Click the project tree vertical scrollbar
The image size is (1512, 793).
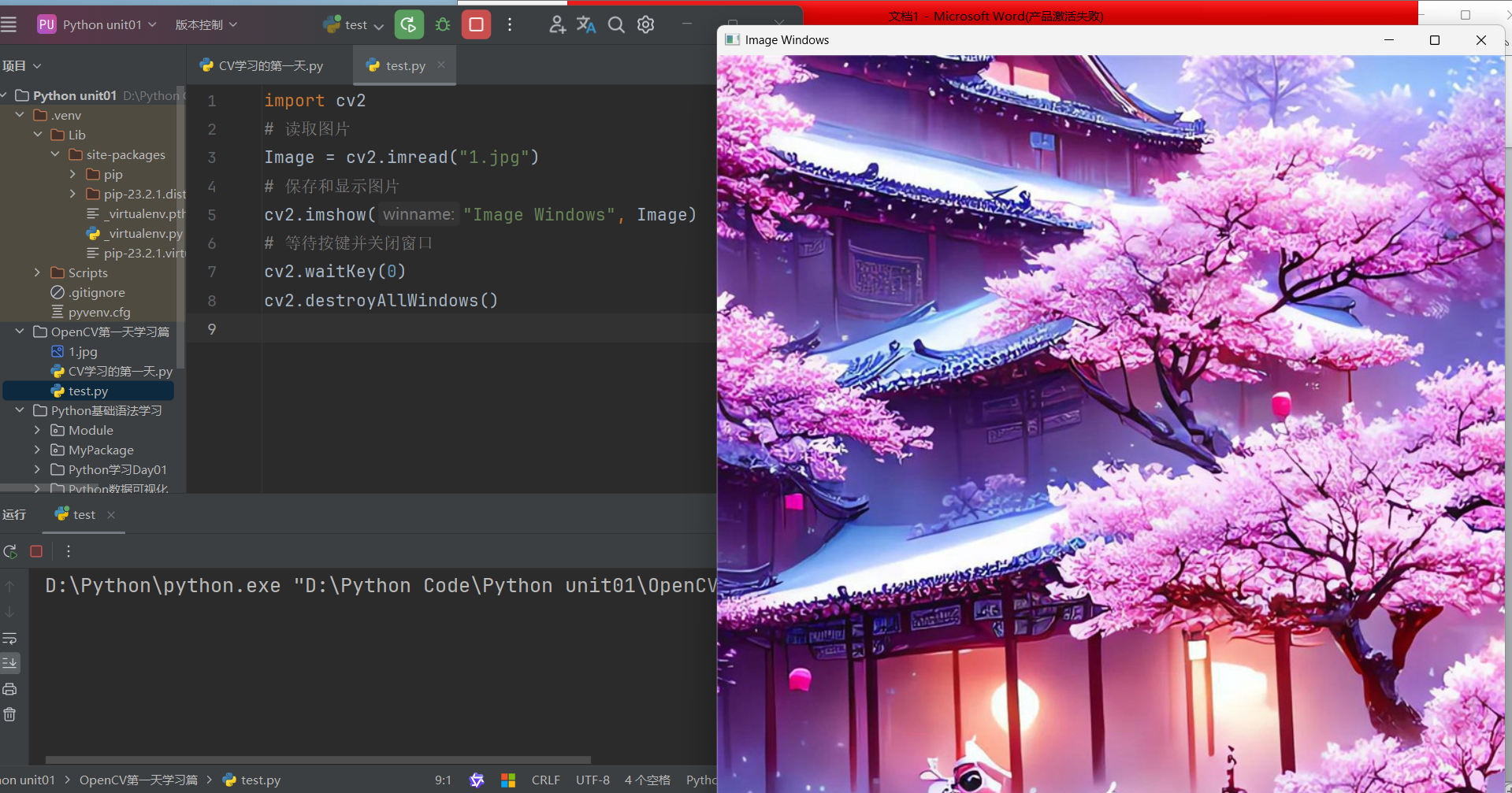tap(180, 227)
